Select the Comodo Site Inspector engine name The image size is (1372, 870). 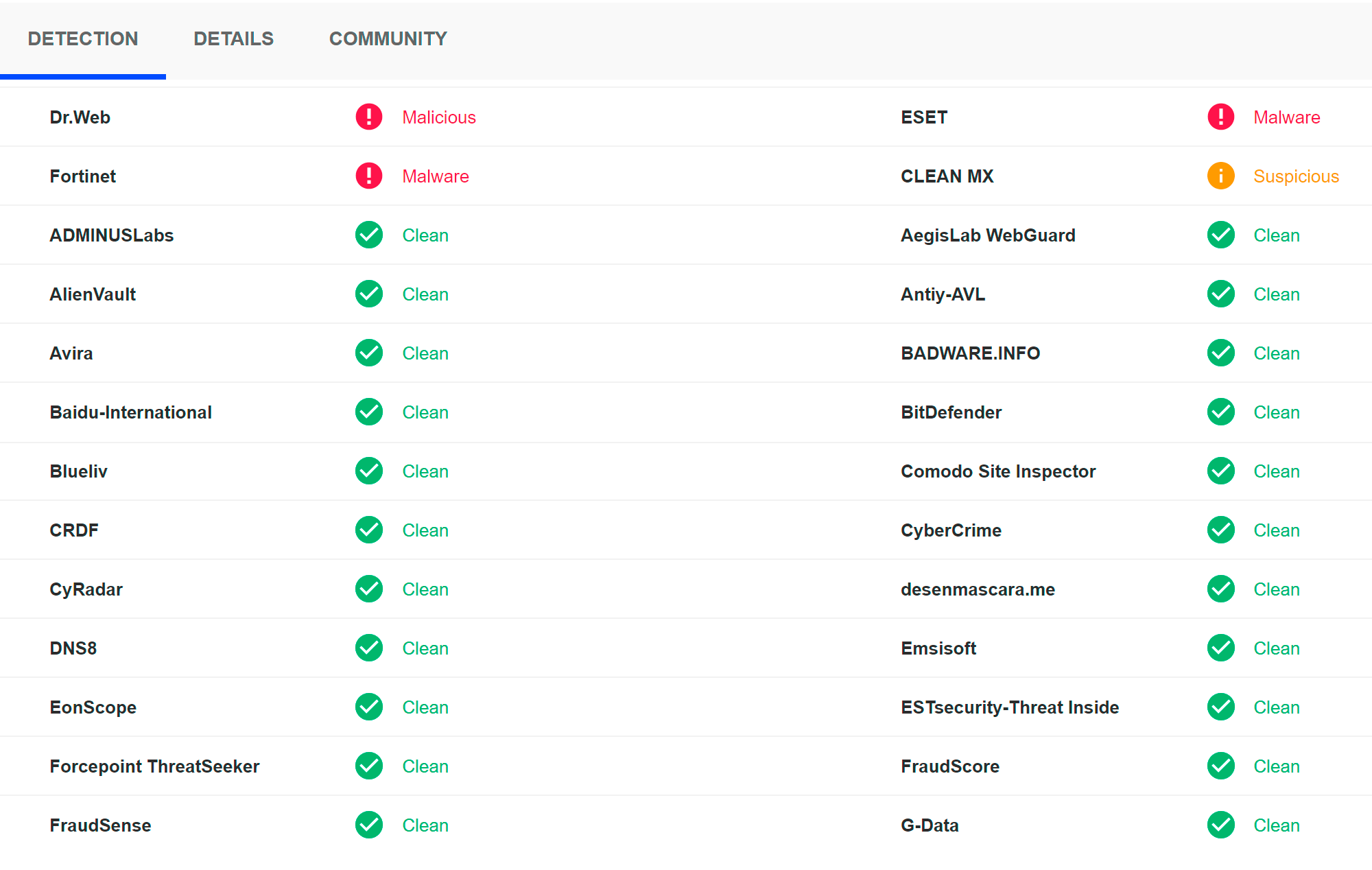pos(999,471)
